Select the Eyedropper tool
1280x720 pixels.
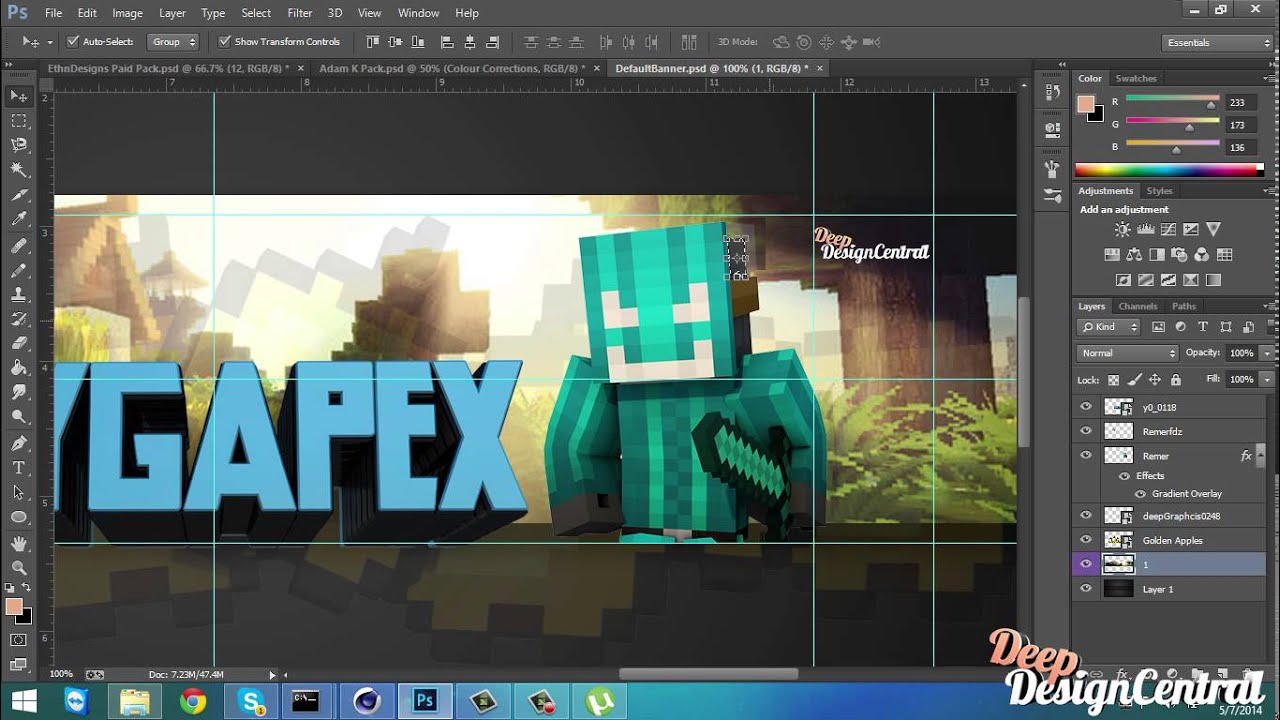tap(18, 220)
